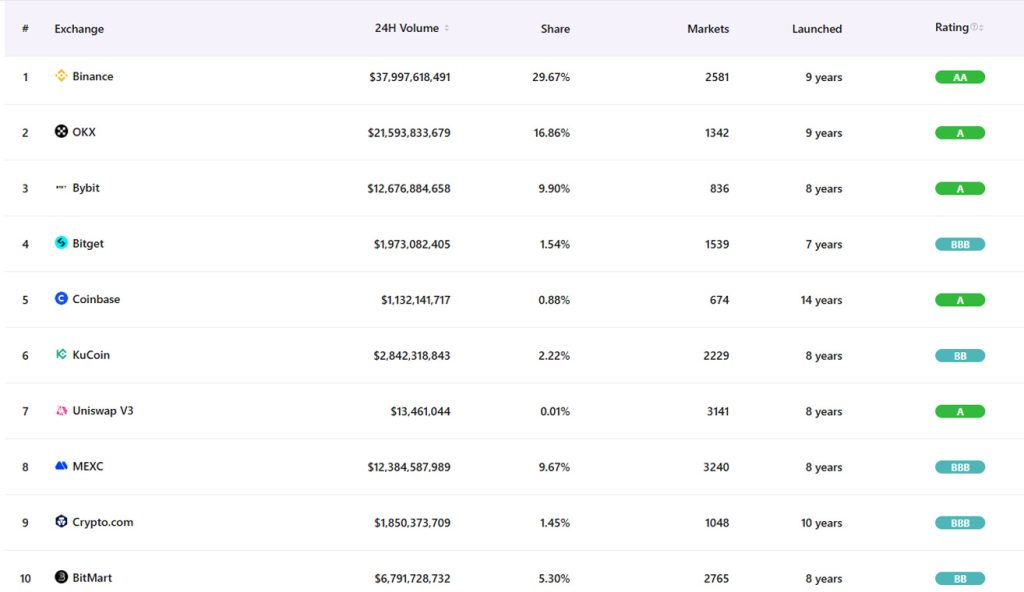
Task: Click the MEXC logo icon
Action: point(61,466)
